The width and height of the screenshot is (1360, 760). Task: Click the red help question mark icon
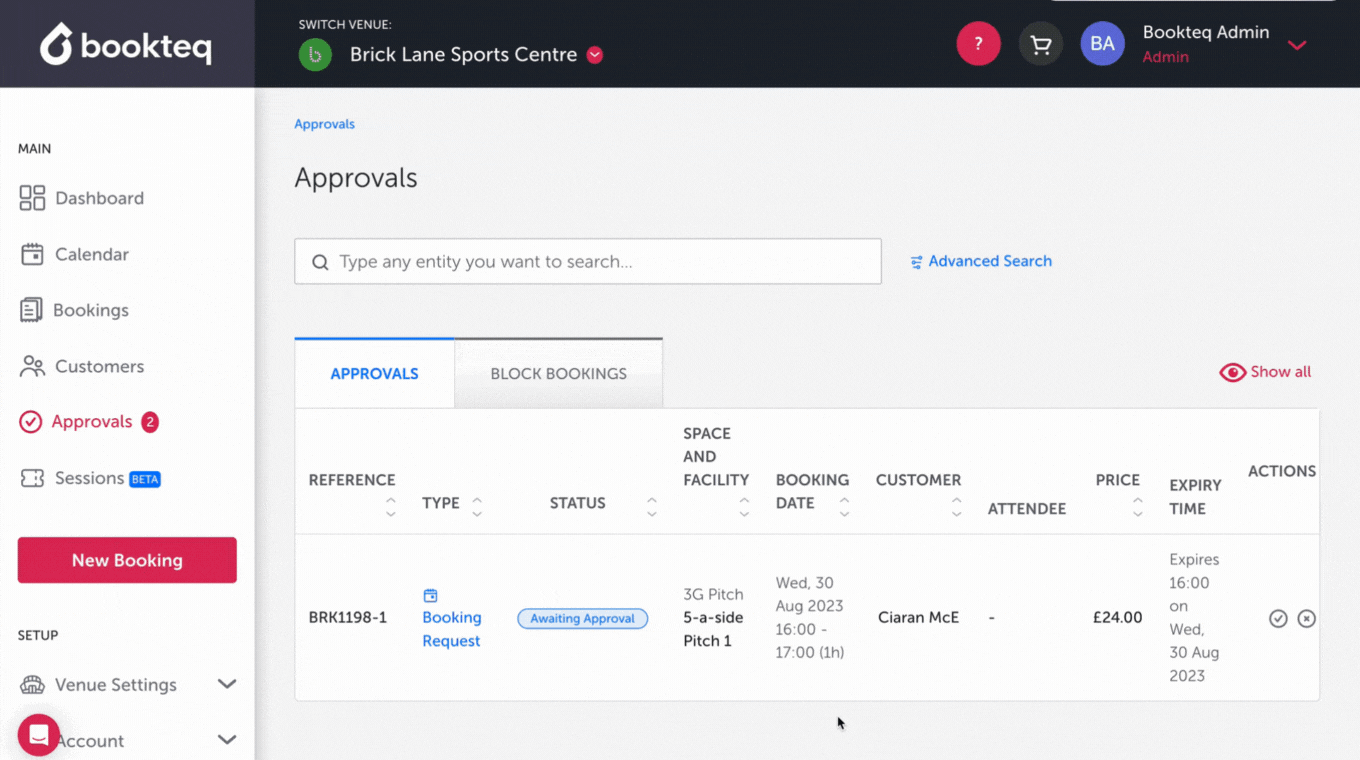pyautogui.click(x=978, y=44)
